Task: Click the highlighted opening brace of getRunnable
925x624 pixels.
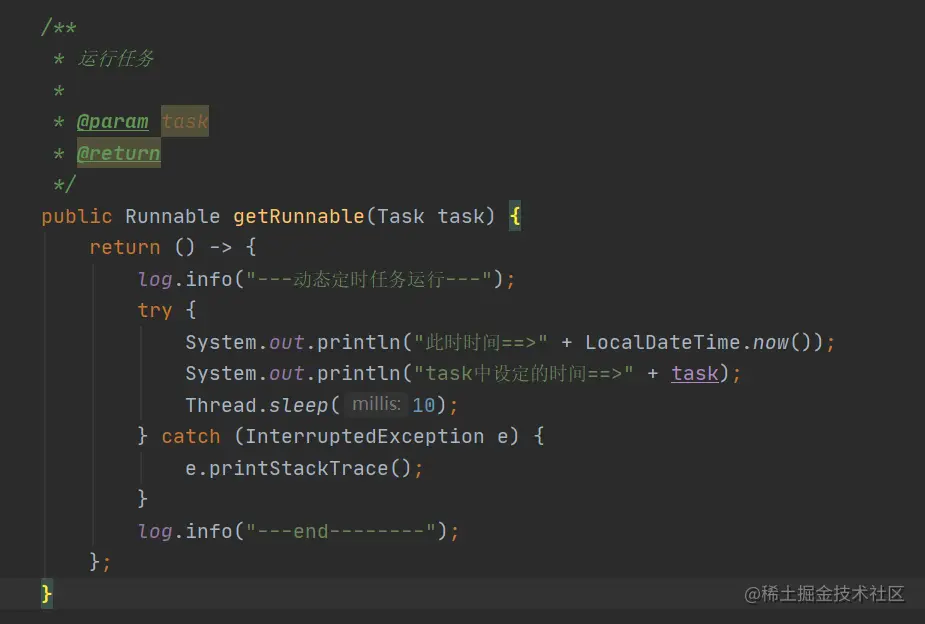Action: point(515,216)
